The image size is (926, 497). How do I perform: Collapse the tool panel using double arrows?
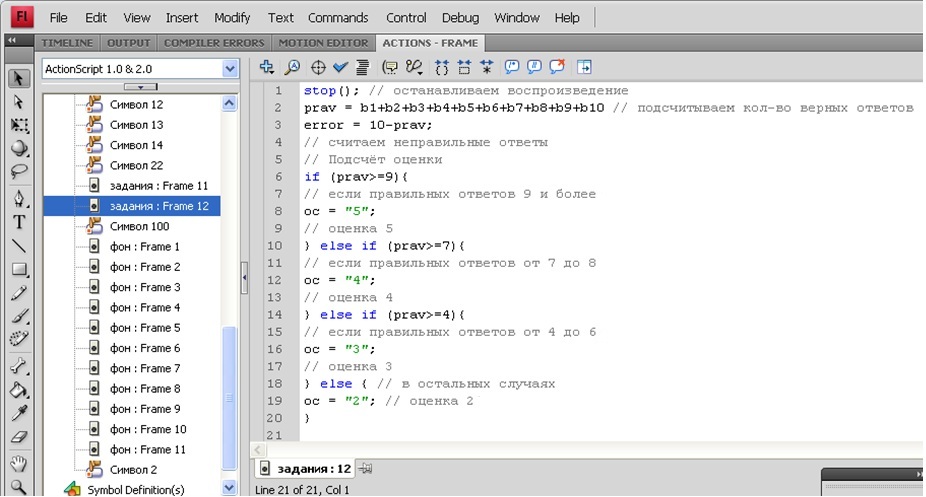12,41
